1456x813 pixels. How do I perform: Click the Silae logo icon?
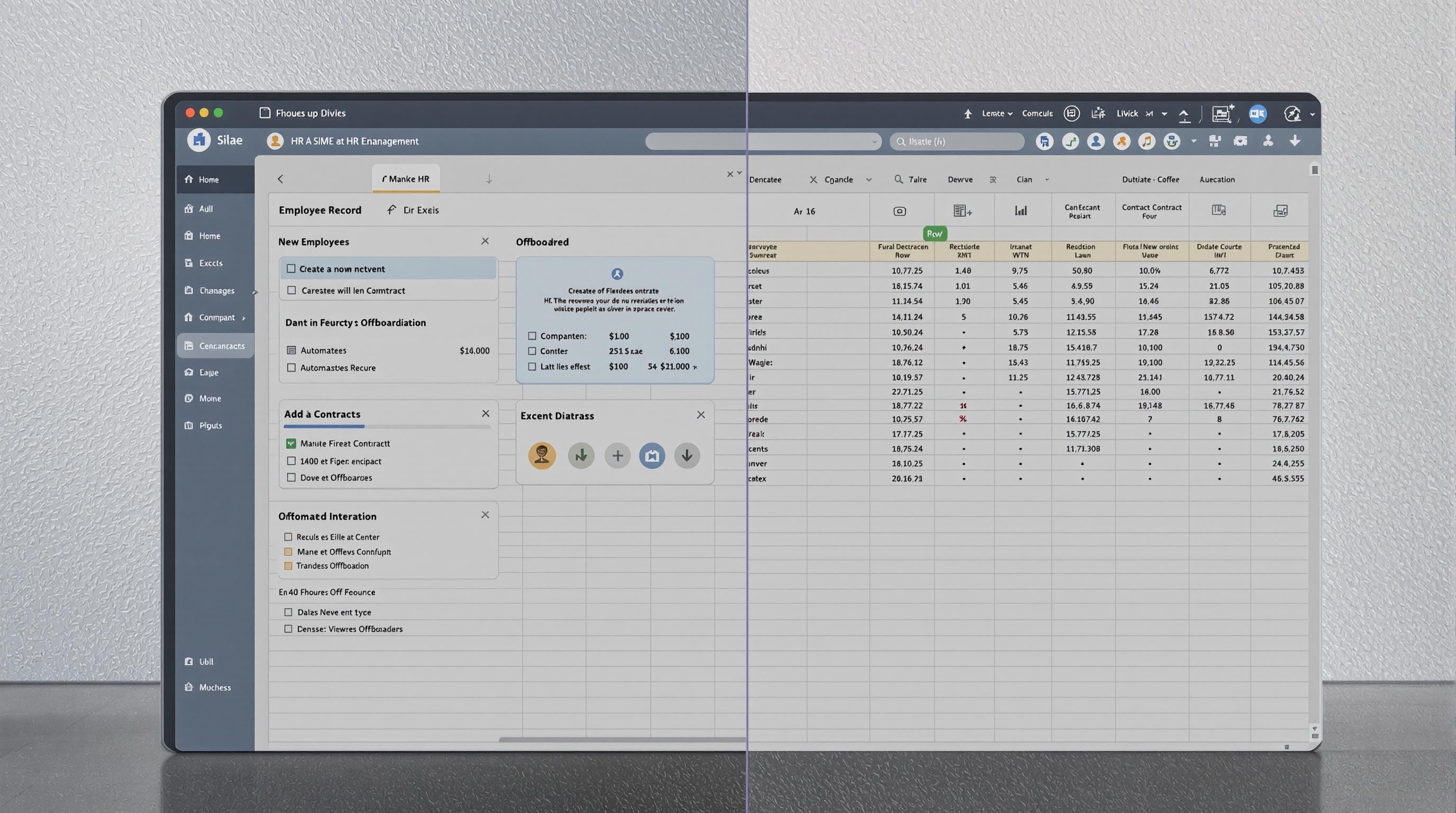[x=199, y=140]
